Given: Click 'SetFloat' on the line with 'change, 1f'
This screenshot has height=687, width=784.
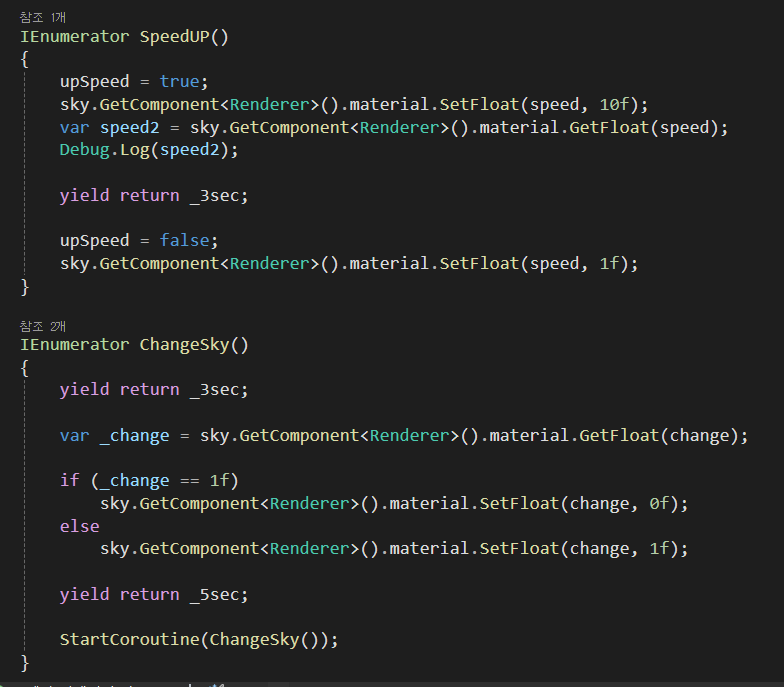Looking at the screenshot, I should (x=519, y=548).
